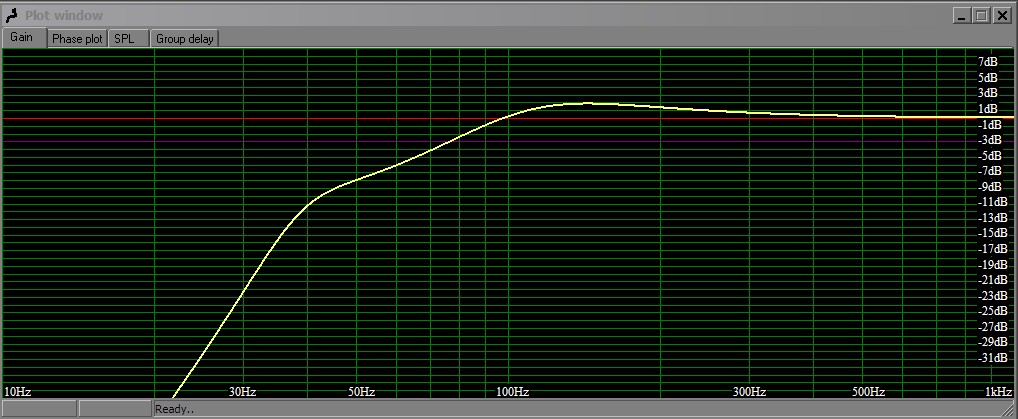Viewport: 1018px width, 419px height.
Task: Click the Plot window title icon
Action: (x=12, y=15)
